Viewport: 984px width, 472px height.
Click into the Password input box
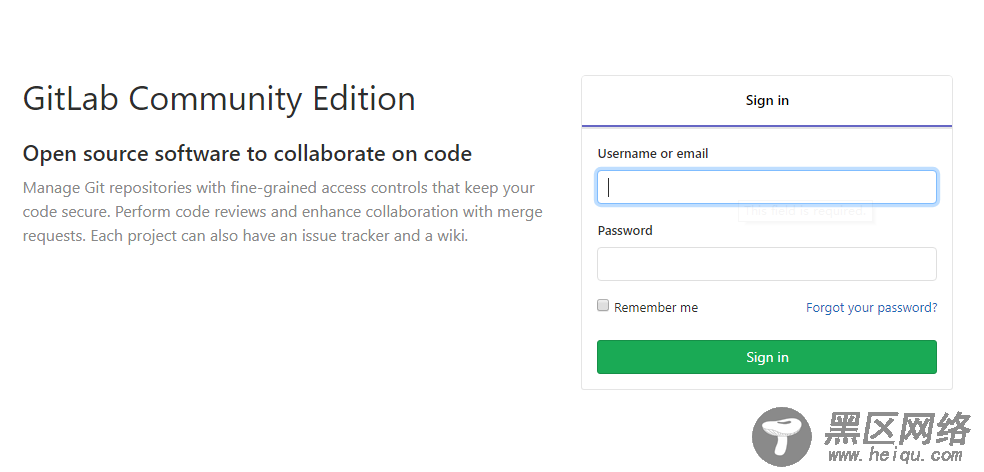767,264
